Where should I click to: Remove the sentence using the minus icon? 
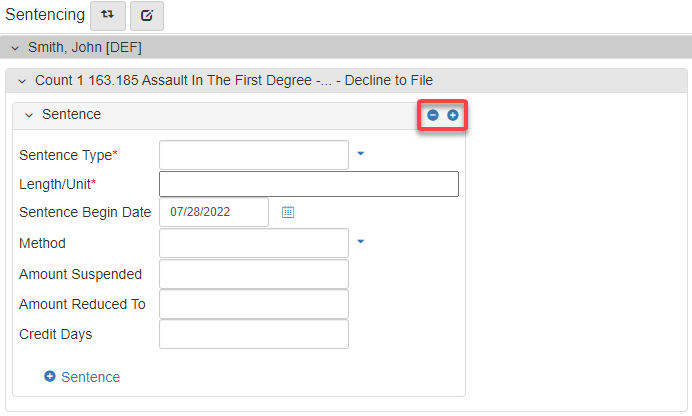click(433, 115)
